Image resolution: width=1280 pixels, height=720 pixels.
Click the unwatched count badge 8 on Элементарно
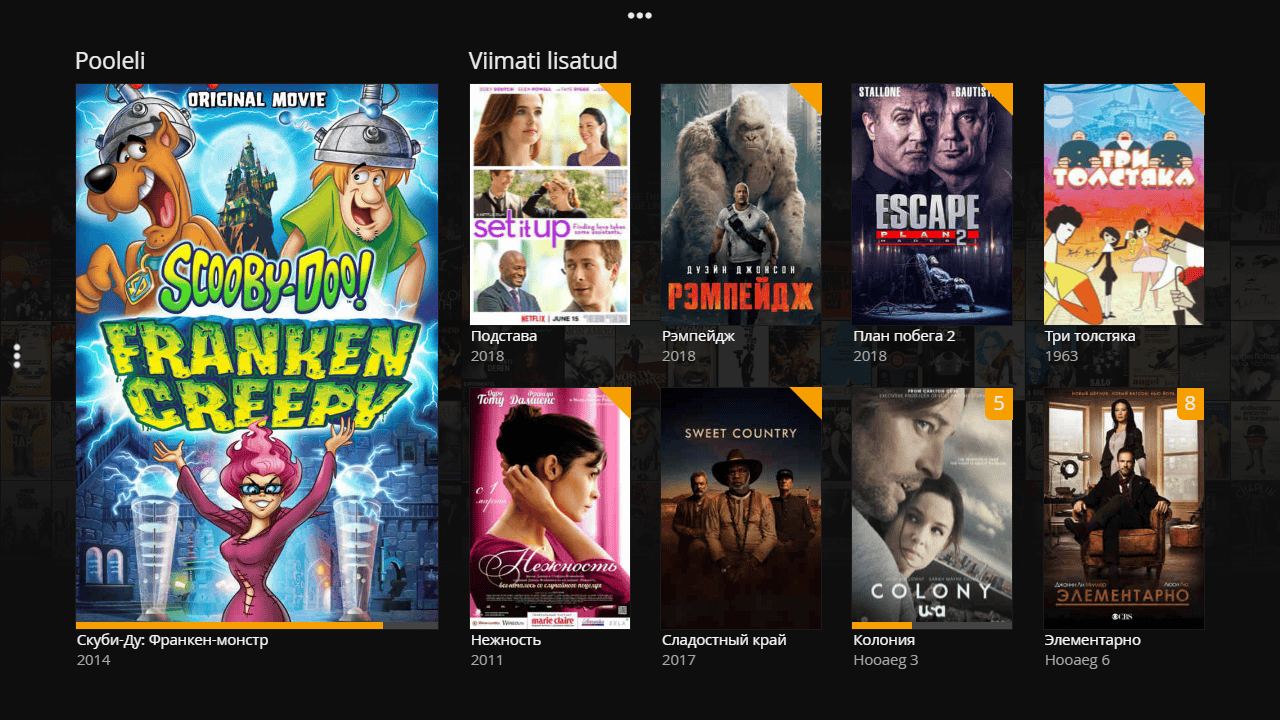click(1190, 404)
